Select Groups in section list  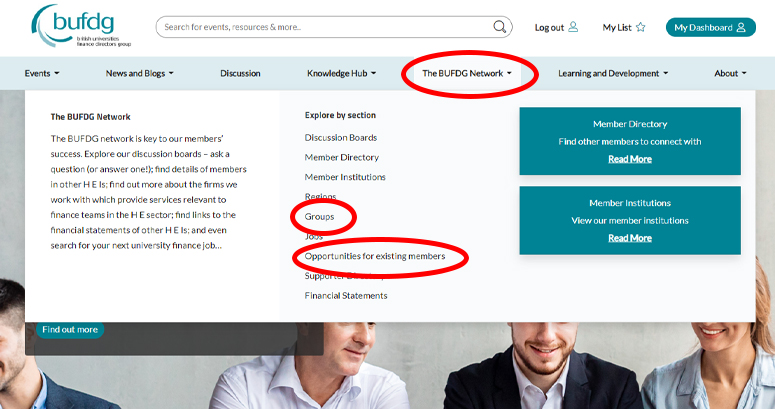click(319, 217)
